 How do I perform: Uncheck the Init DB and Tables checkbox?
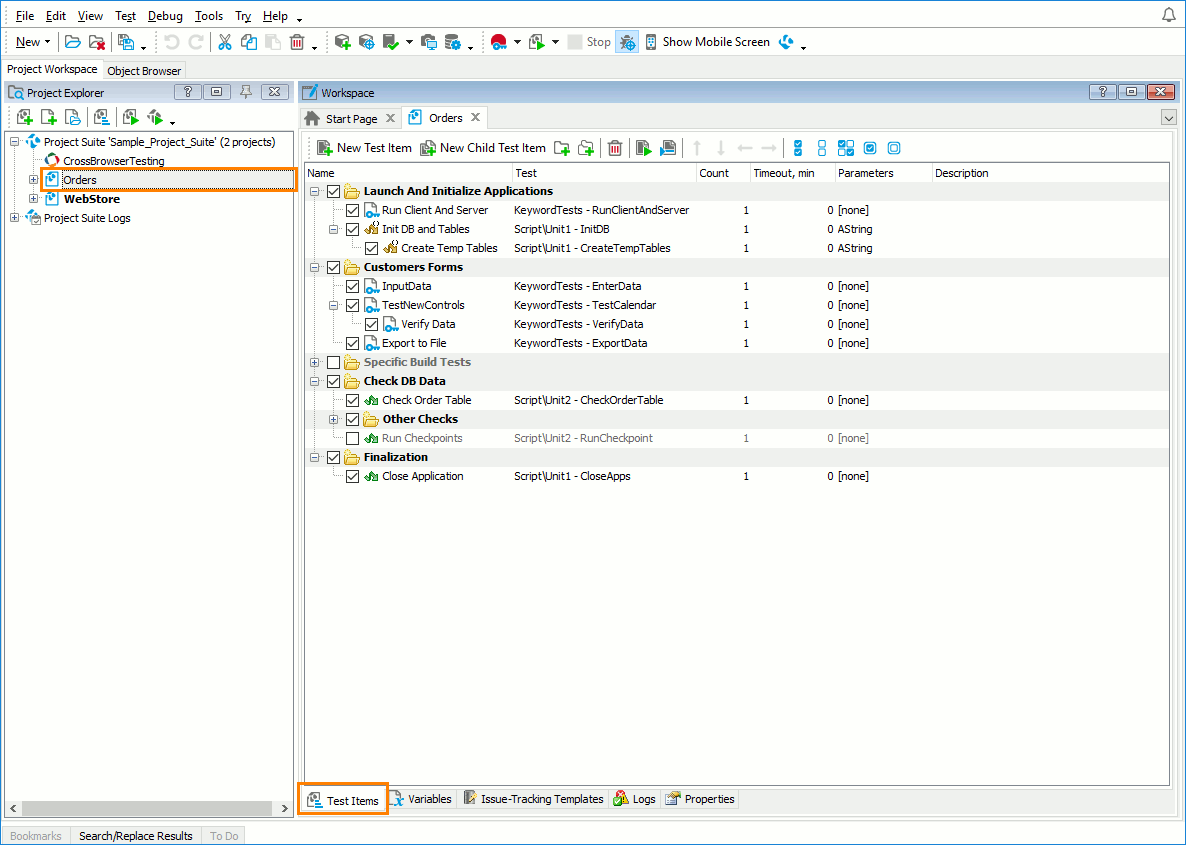click(x=352, y=229)
